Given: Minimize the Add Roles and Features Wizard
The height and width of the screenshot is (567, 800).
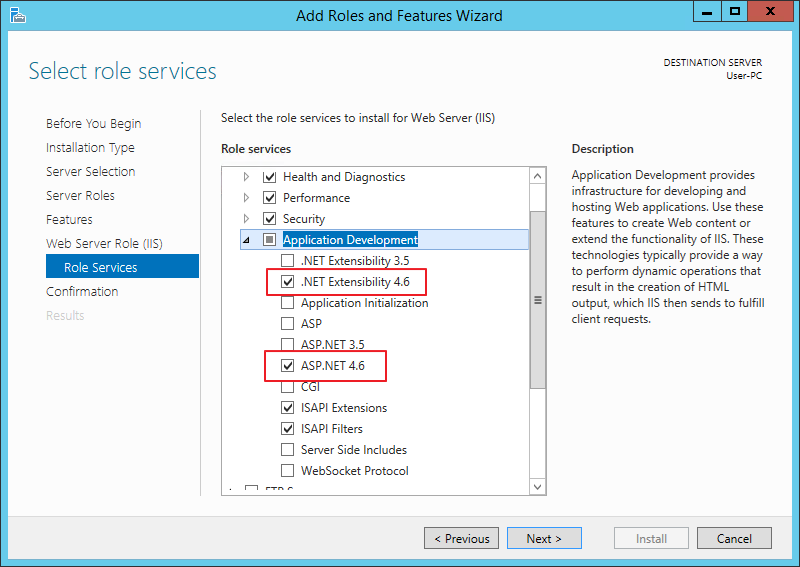Looking at the screenshot, I should point(706,12).
